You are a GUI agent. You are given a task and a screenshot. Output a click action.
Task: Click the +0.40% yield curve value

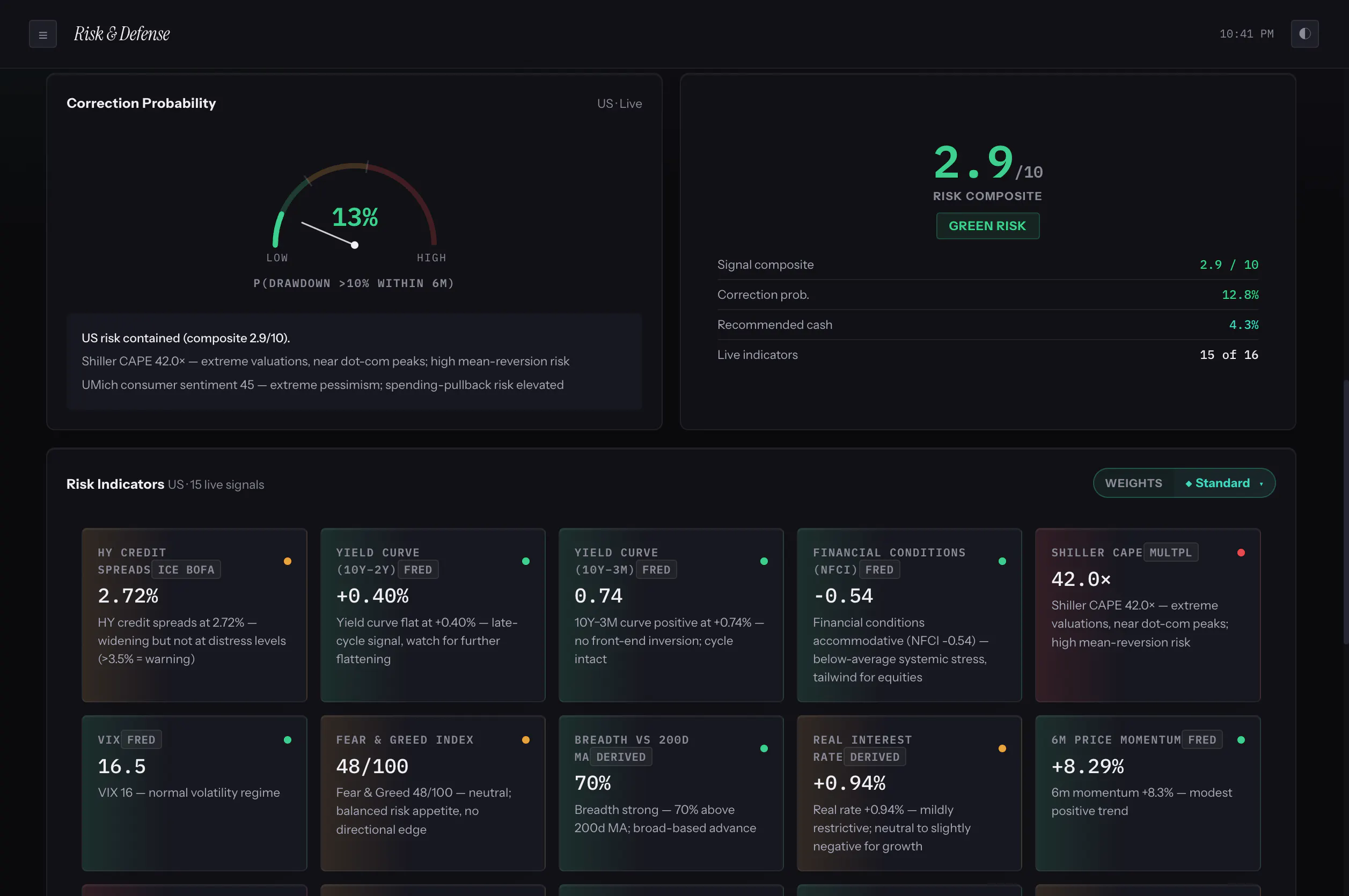pyautogui.click(x=372, y=596)
